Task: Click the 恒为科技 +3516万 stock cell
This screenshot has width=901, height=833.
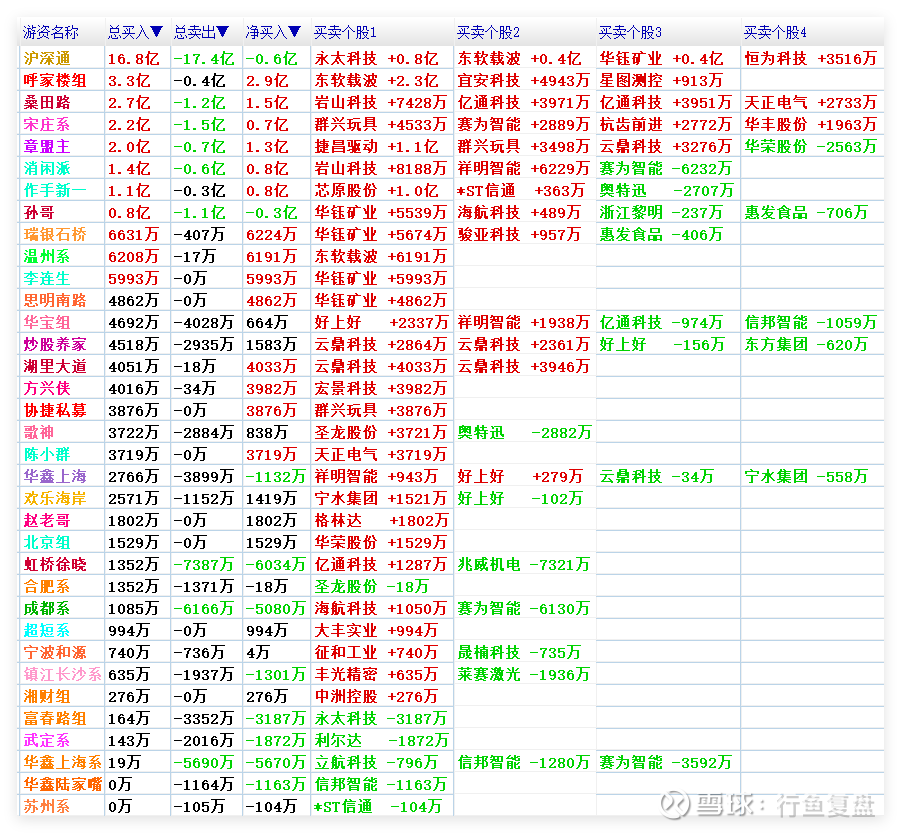Action: (810, 59)
